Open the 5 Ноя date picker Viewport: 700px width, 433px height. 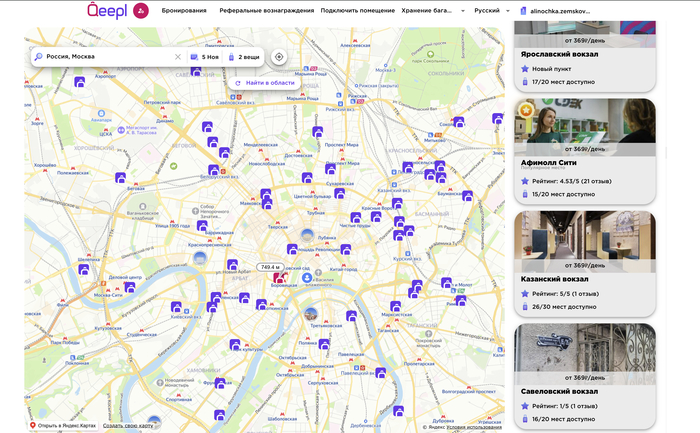click(205, 57)
